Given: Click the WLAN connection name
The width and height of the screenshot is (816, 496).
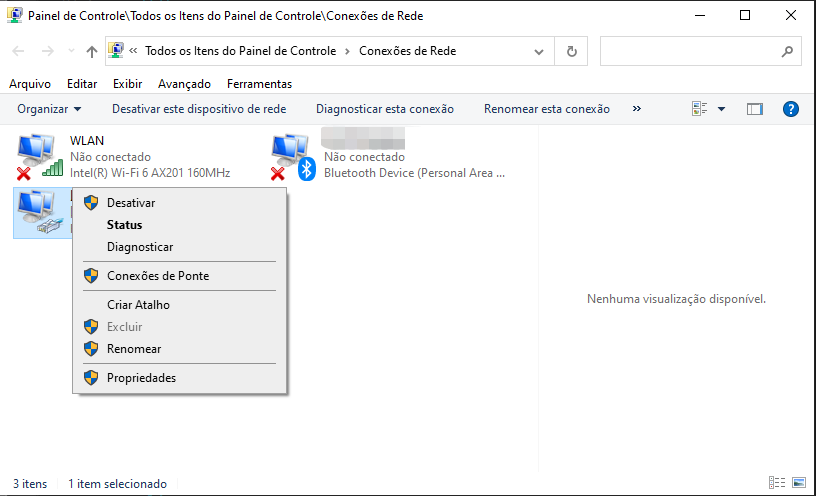Looking at the screenshot, I should pos(87,141).
